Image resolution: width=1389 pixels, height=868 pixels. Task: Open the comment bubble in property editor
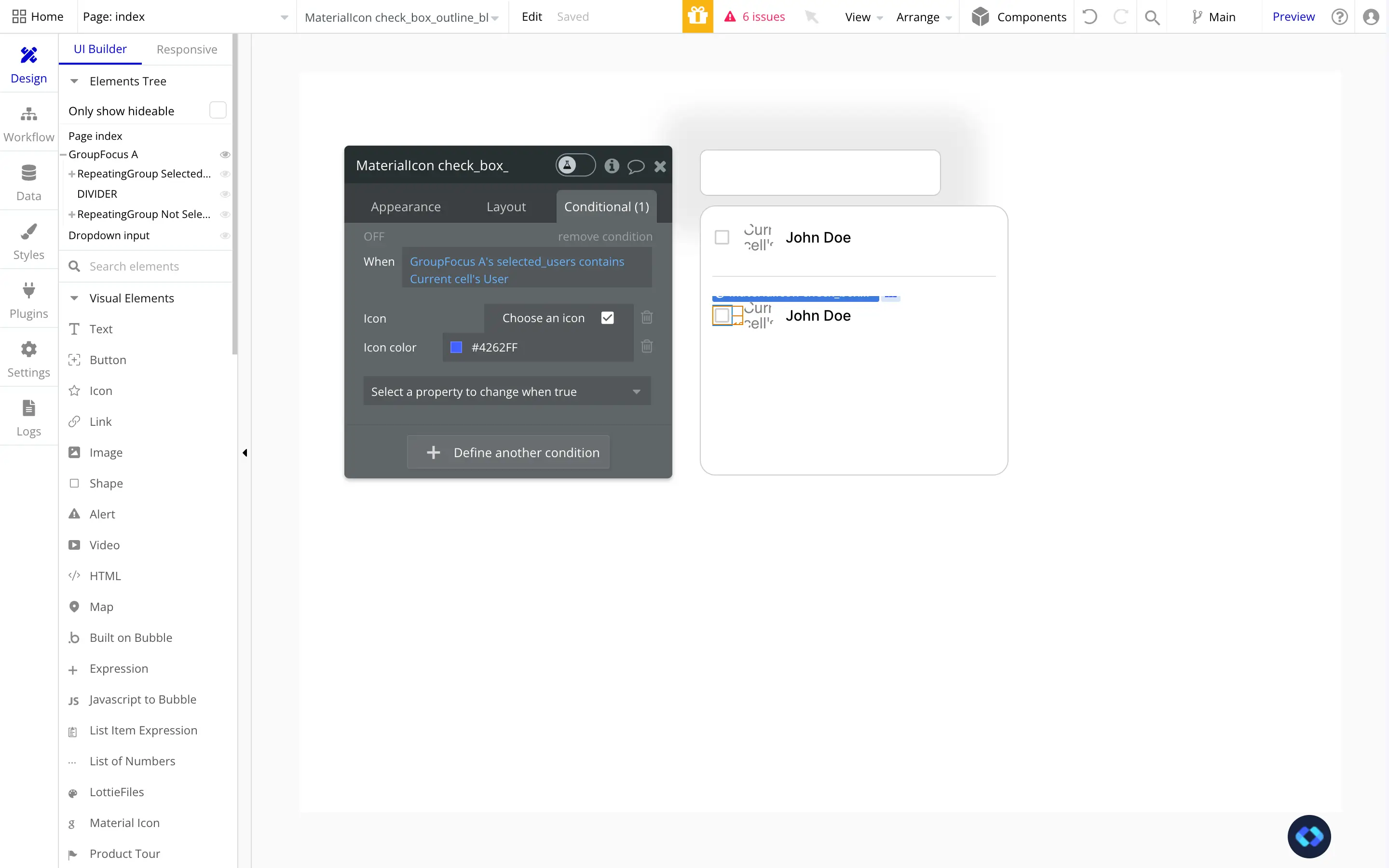635,166
